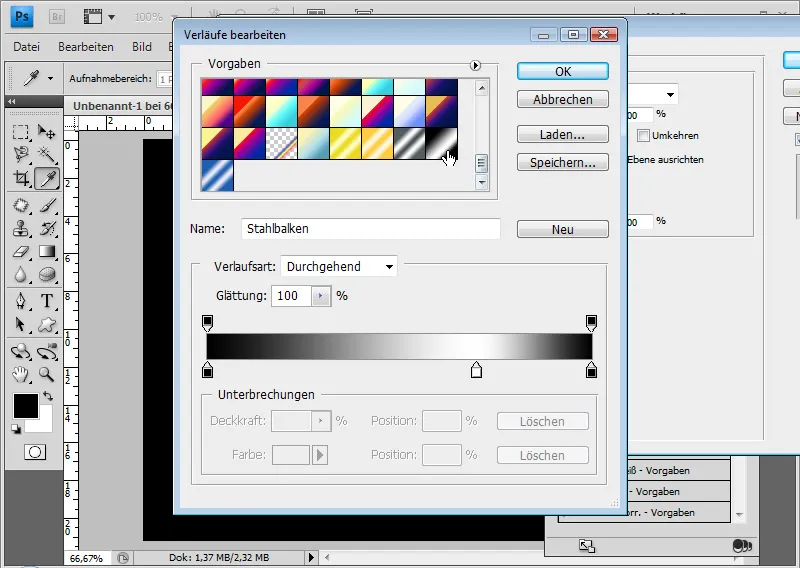The height and width of the screenshot is (568, 800).
Task: Select the Magic Wand tool
Action: pos(46,154)
